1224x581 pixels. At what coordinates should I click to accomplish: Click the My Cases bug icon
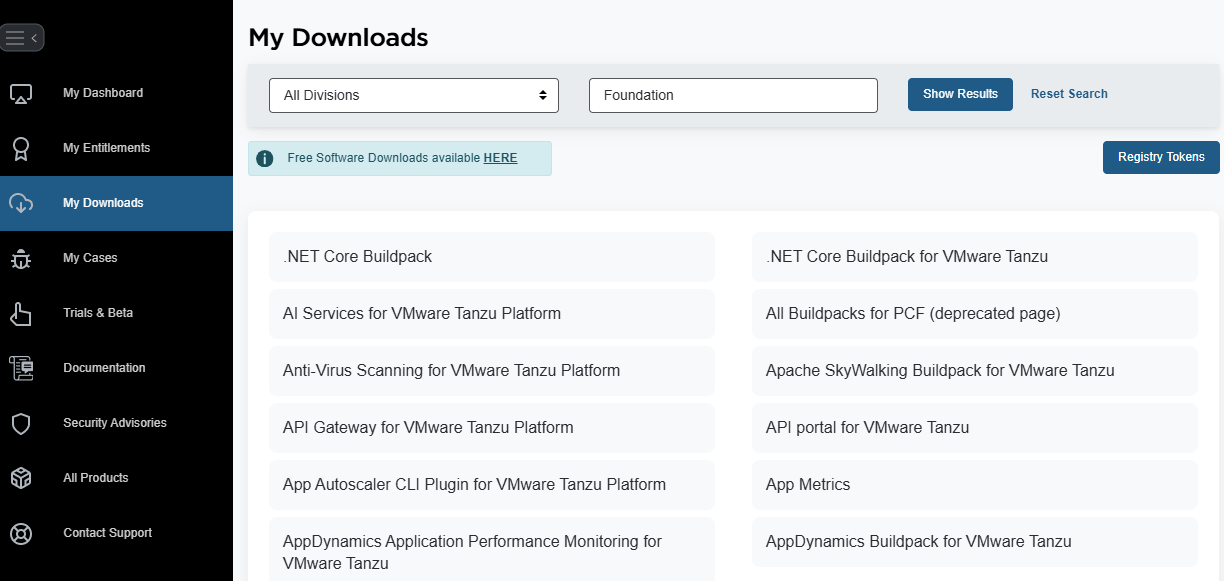pos(21,259)
